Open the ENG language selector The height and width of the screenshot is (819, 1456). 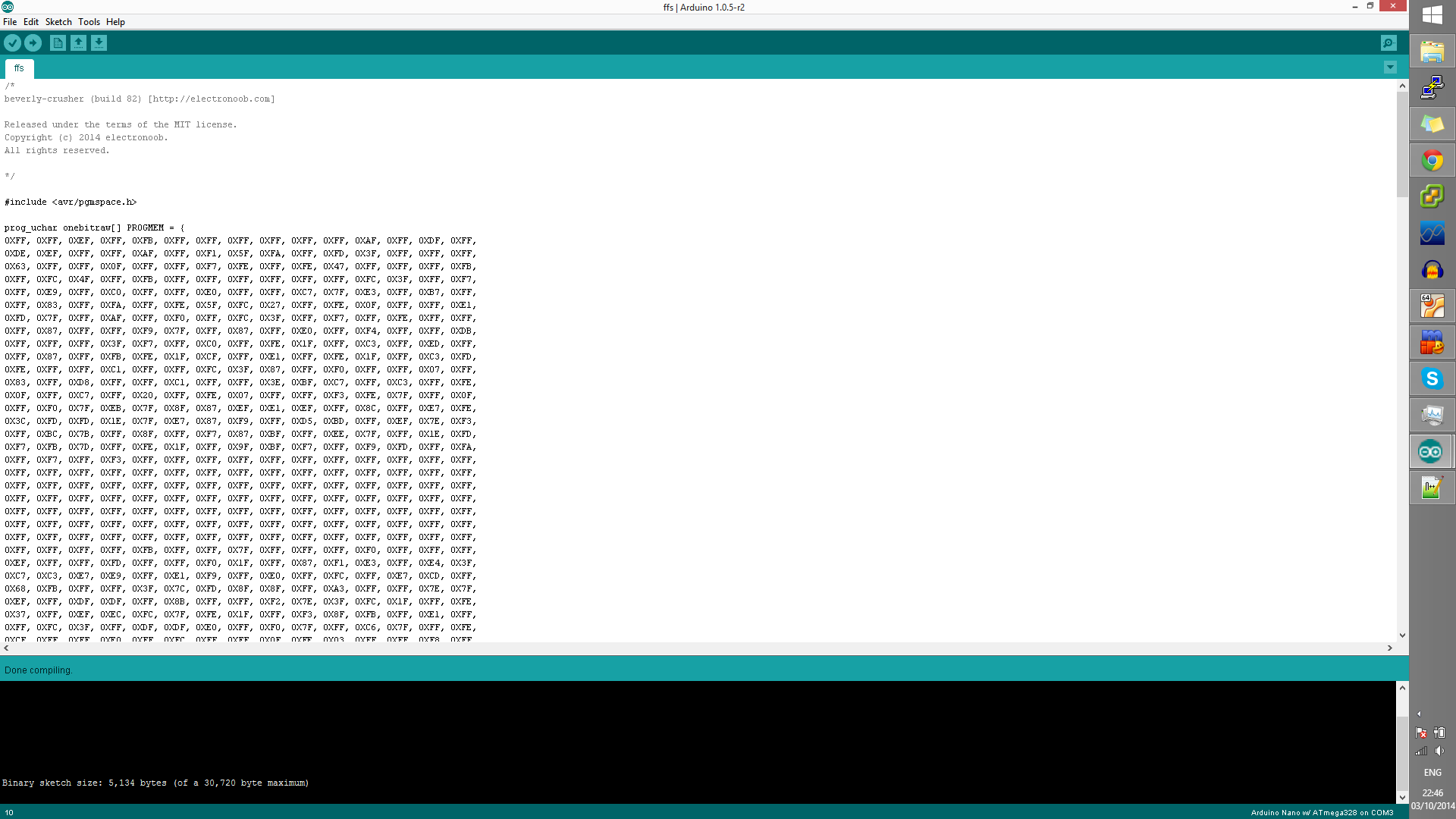[x=1432, y=772]
